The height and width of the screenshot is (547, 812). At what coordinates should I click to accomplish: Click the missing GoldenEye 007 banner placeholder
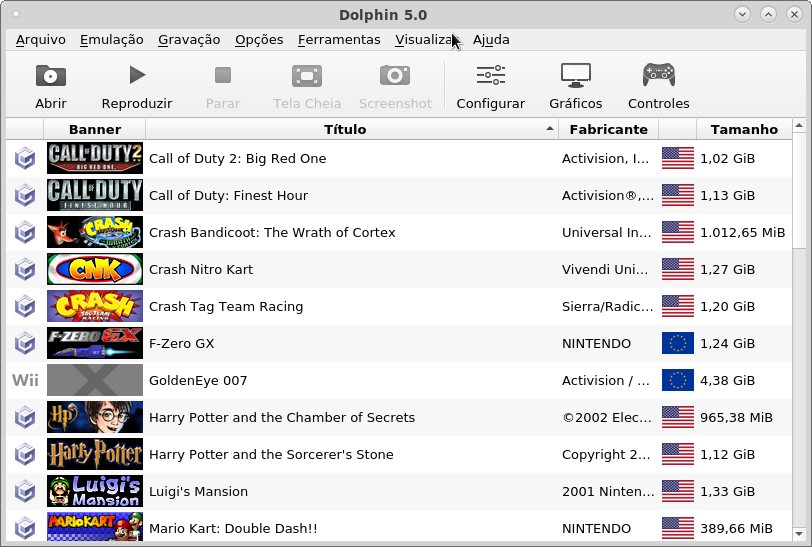click(95, 380)
